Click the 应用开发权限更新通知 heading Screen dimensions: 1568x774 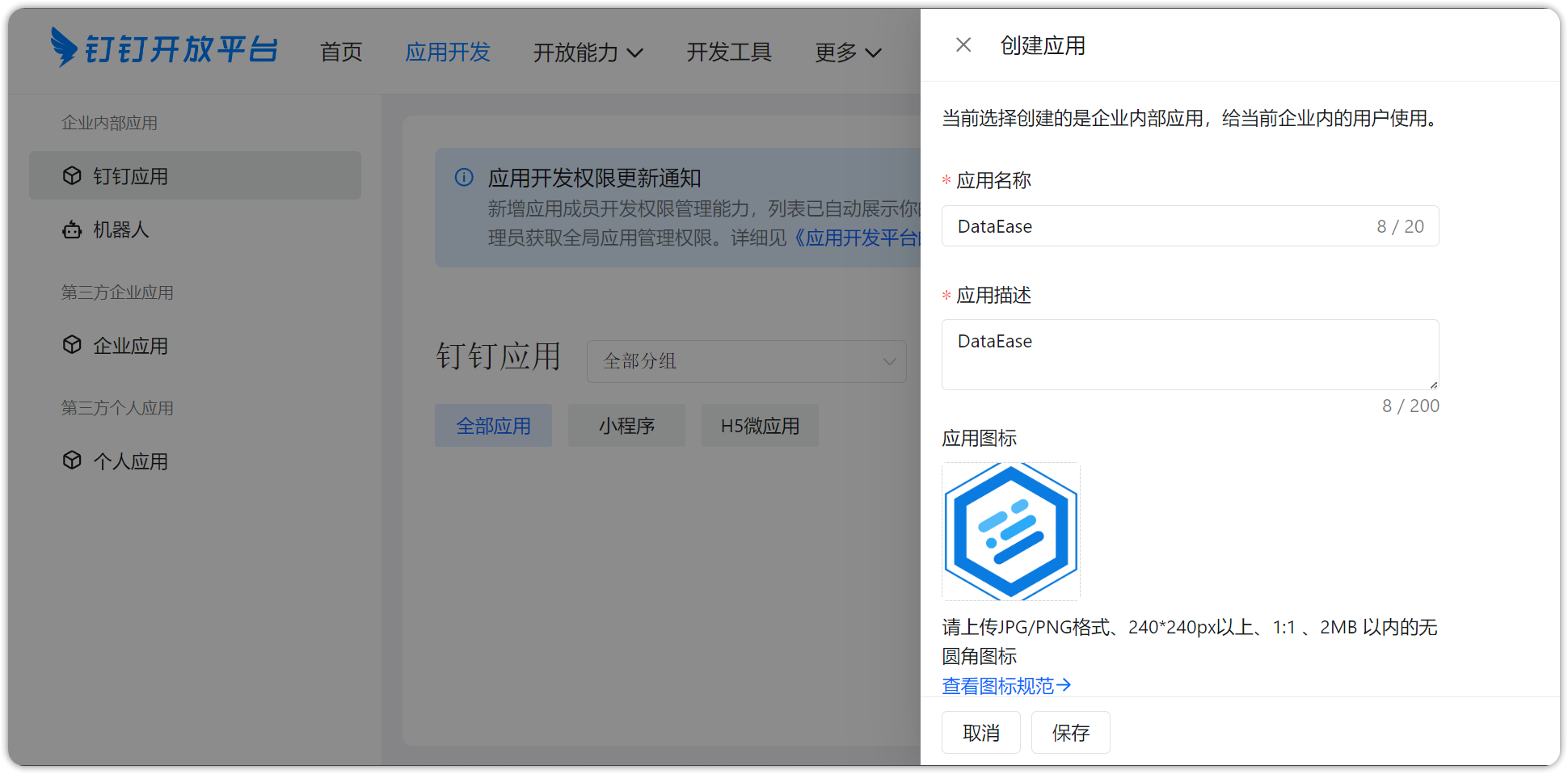pyautogui.click(x=594, y=178)
